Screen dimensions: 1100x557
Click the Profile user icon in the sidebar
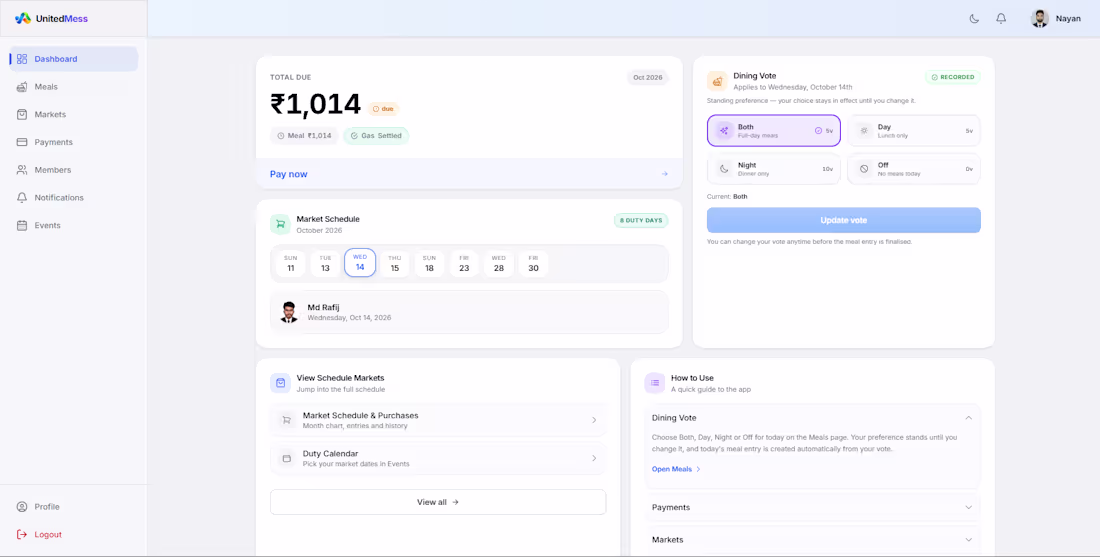tap(22, 506)
